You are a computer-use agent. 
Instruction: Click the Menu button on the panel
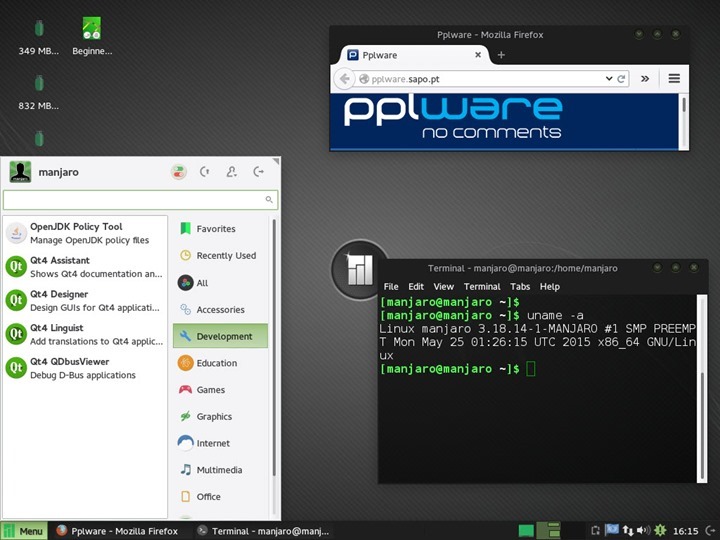24,531
